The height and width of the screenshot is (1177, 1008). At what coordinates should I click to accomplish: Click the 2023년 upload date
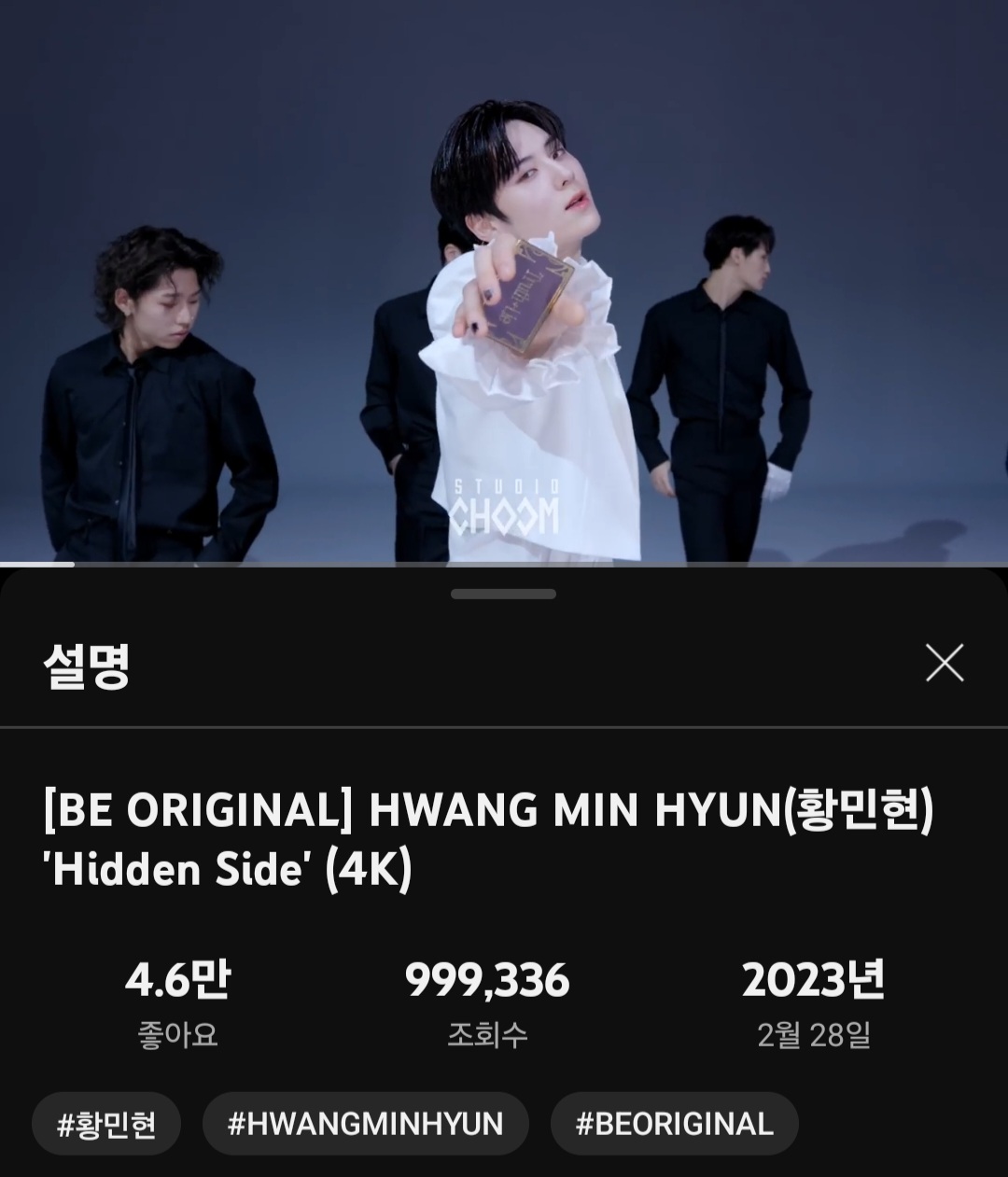[x=813, y=980]
